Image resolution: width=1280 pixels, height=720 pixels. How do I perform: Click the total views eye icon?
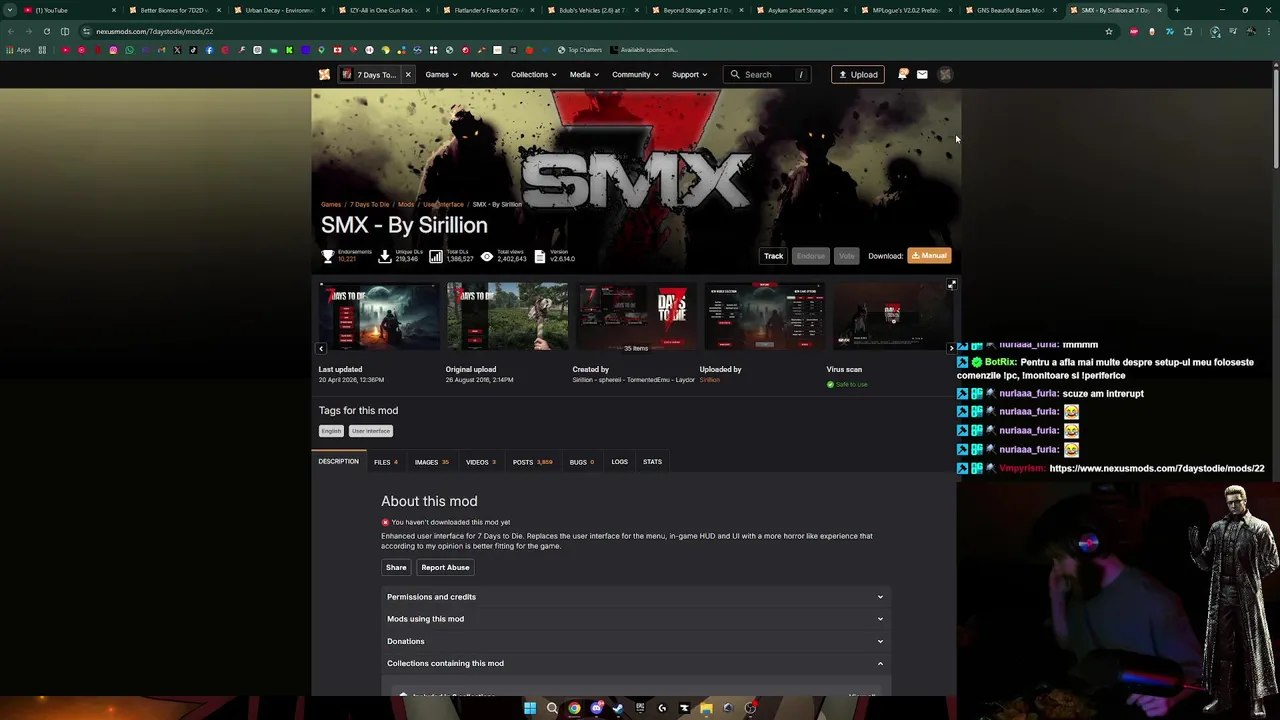487,257
